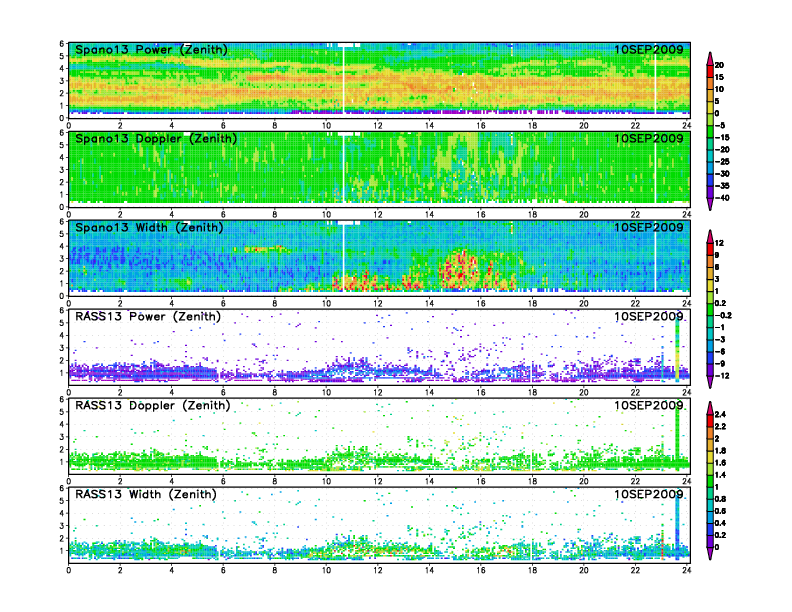The image size is (792, 612).
Task: Pick the red segment of the top colorbar
Action: 710,71
